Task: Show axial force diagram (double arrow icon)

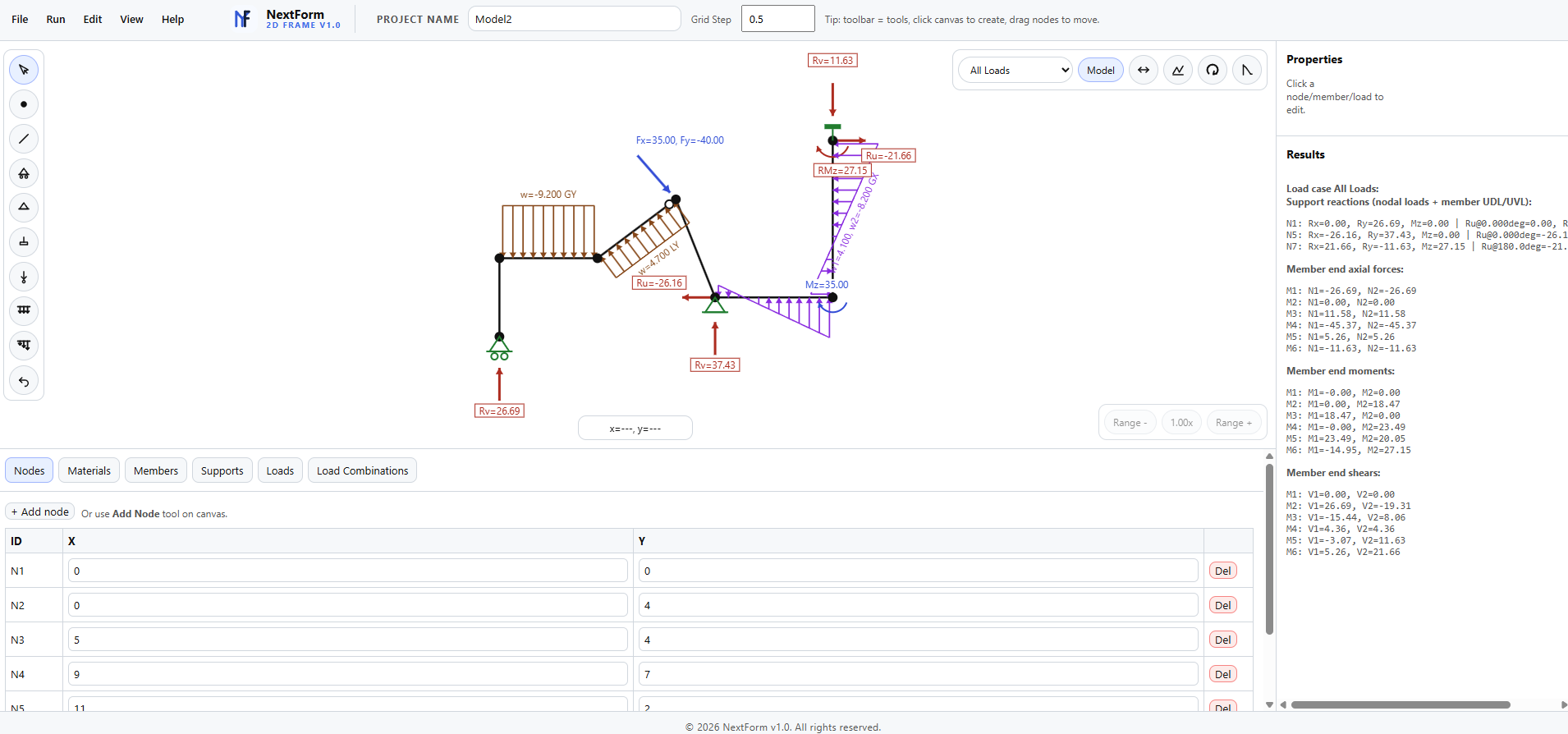Action: click(x=1144, y=70)
